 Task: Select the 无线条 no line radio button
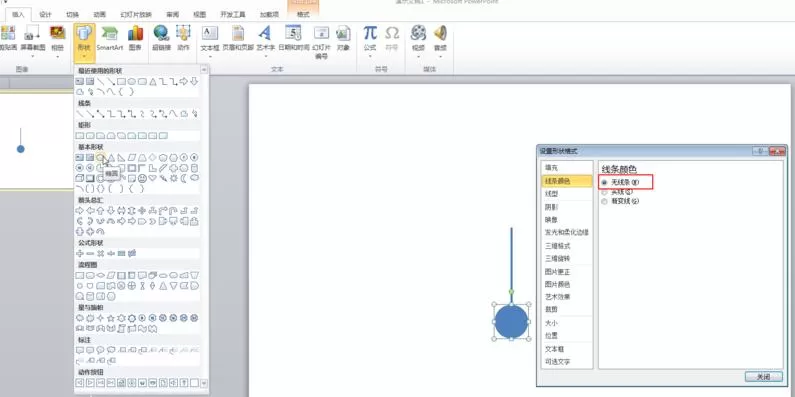[604, 182]
